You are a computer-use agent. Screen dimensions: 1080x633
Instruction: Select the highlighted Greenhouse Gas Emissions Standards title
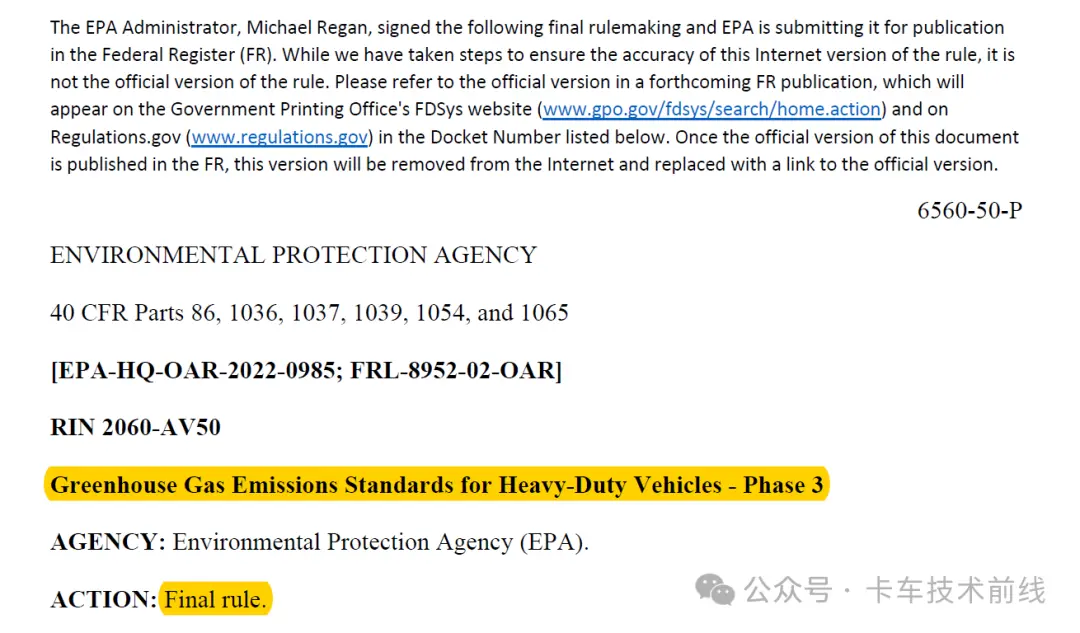pyautogui.click(x=437, y=484)
